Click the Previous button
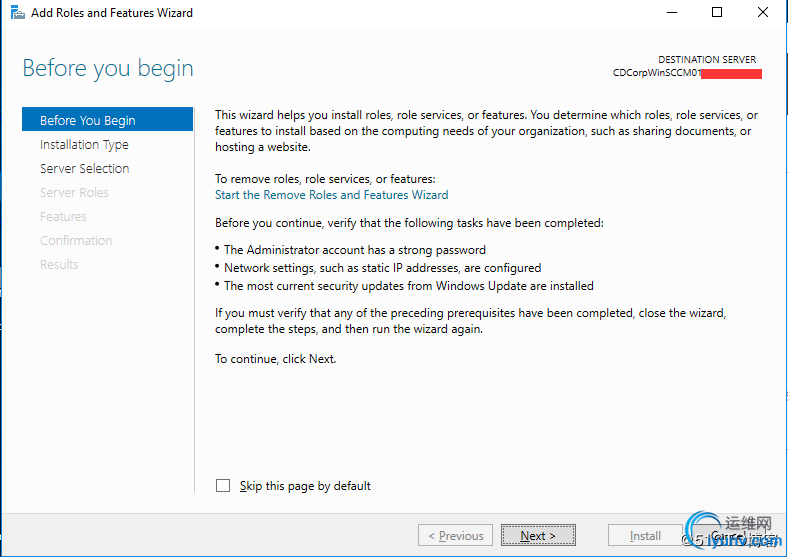788x557 pixels. coord(455,536)
